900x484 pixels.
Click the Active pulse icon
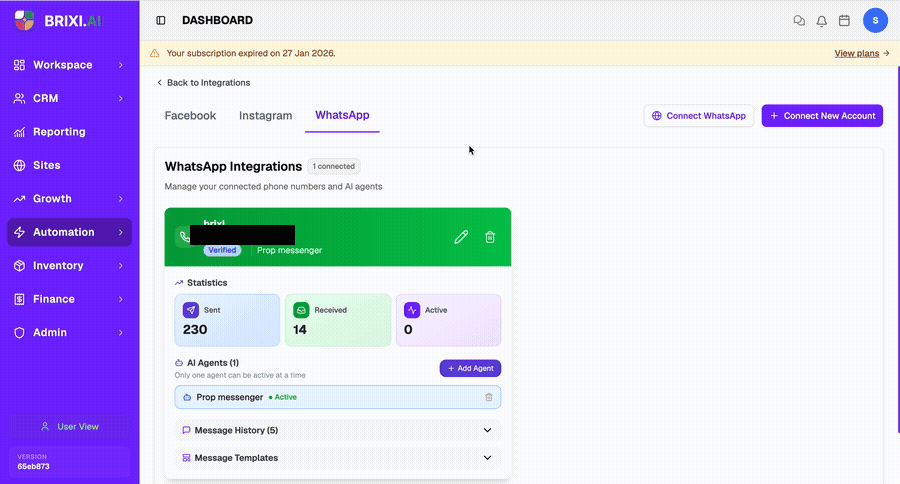412,310
